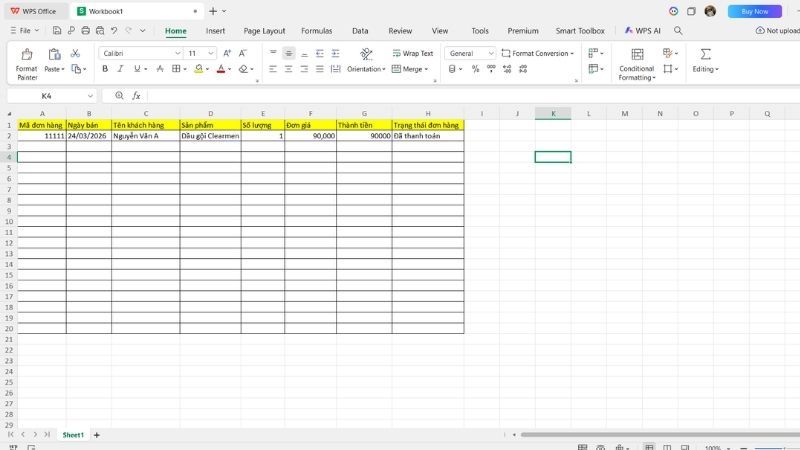This screenshot has height=450, width=800.
Task: Increase font size with A+ icon
Action: pyautogui.click(x=227, y=53)
